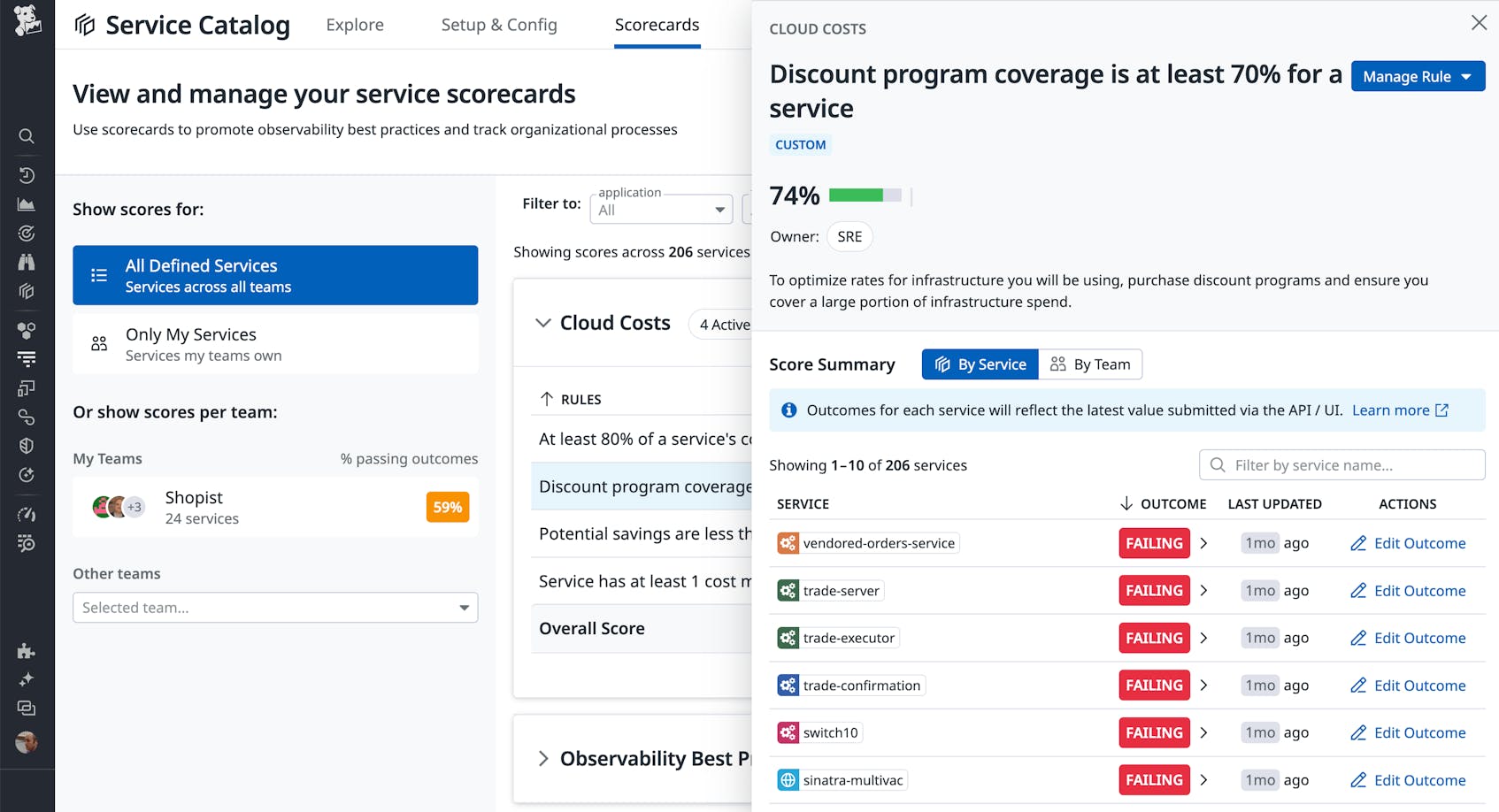Select the Watchdog binoculars icon in the sidebar
The image size is (1499, 812).
27,262
